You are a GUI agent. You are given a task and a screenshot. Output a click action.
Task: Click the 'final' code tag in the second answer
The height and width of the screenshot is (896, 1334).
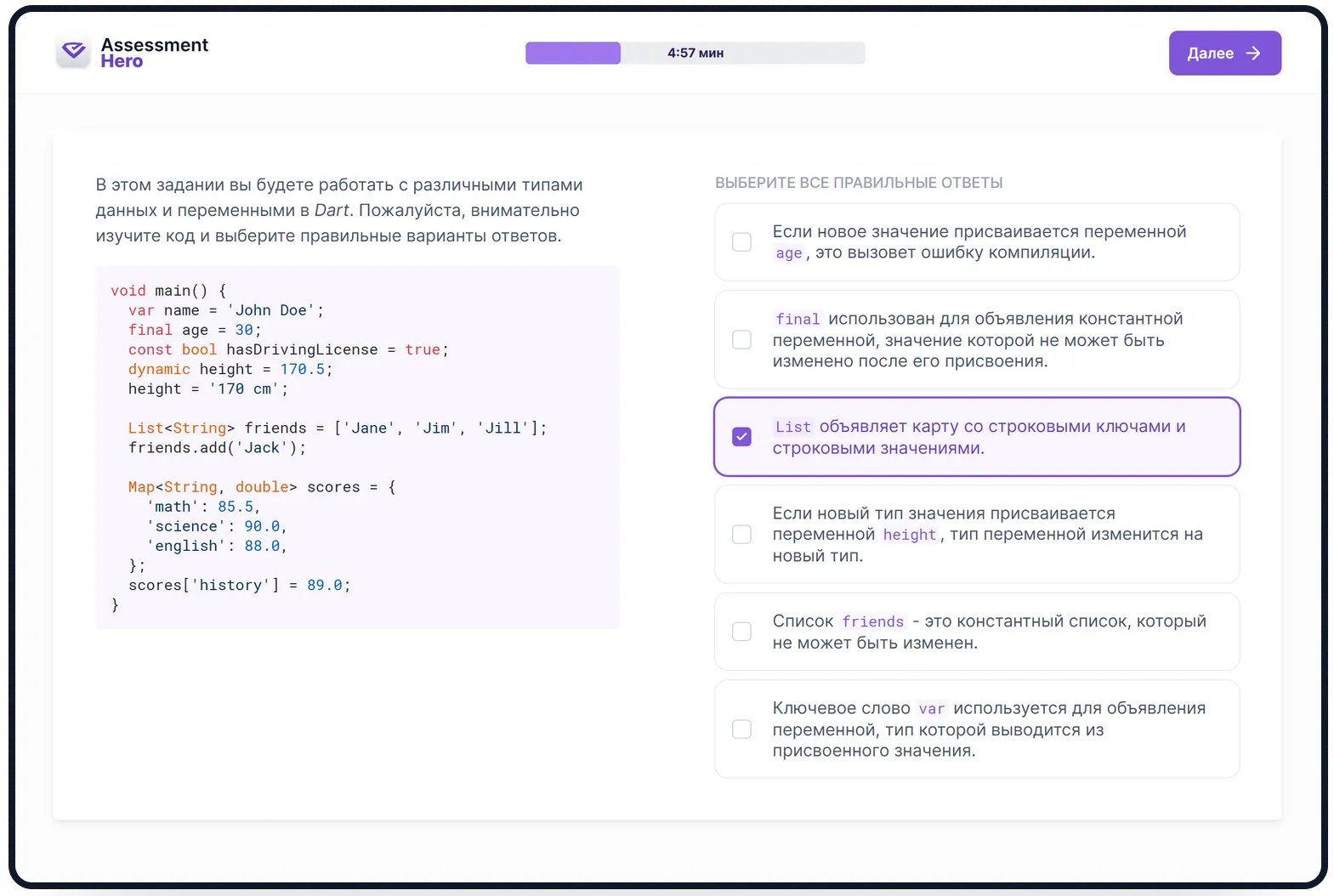pos(798,320)
